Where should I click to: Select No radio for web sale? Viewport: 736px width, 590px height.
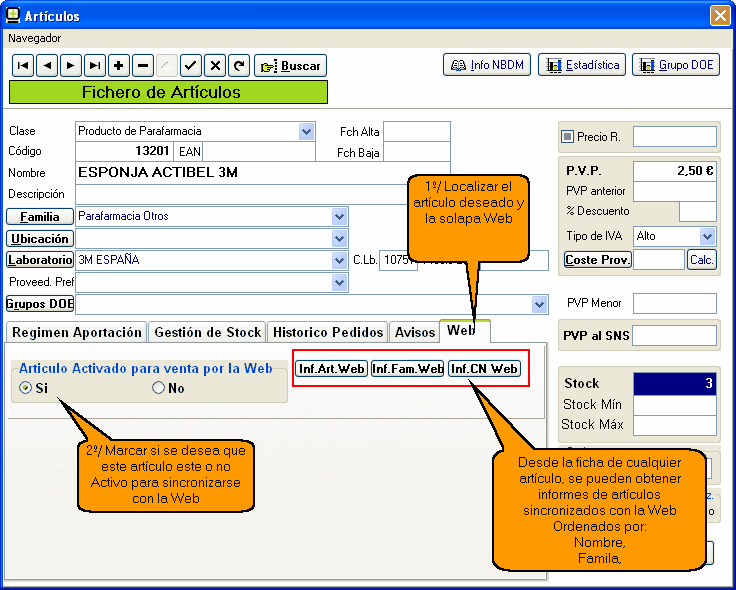click(158, 388)
